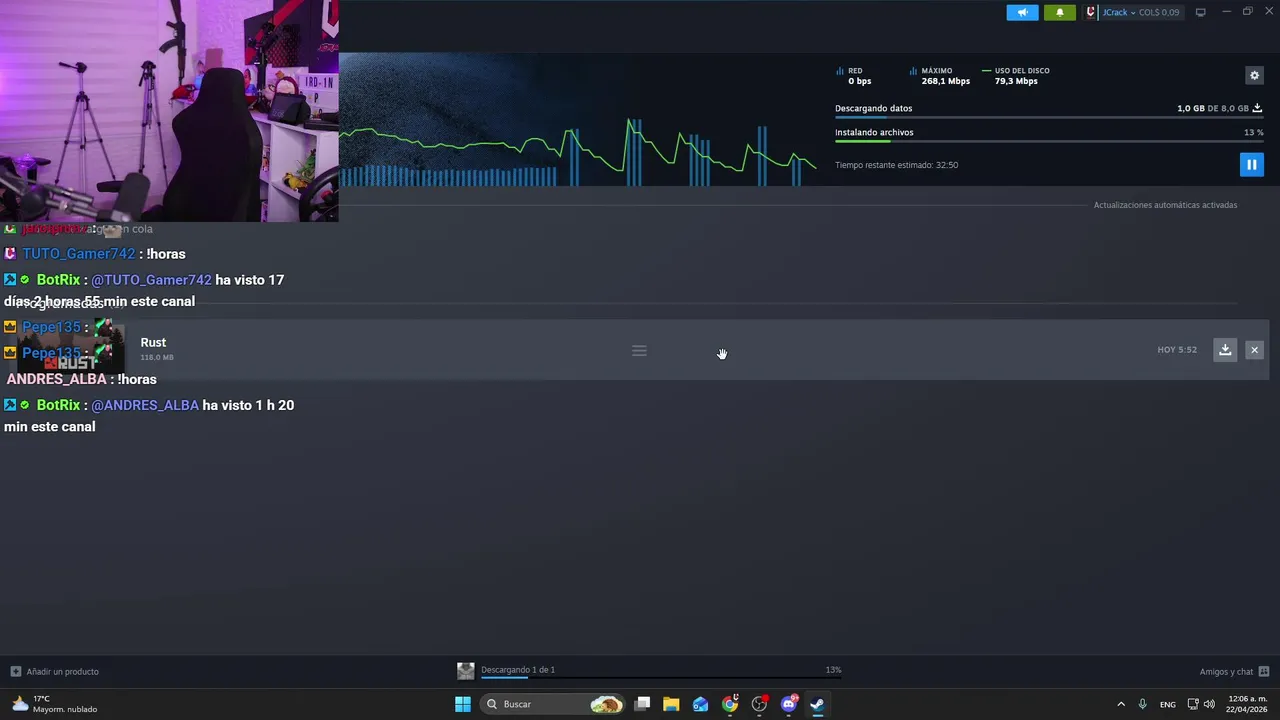Open the weather widget showing 17°C
This screenshot has height=720, width=1280.
point(55,704)
